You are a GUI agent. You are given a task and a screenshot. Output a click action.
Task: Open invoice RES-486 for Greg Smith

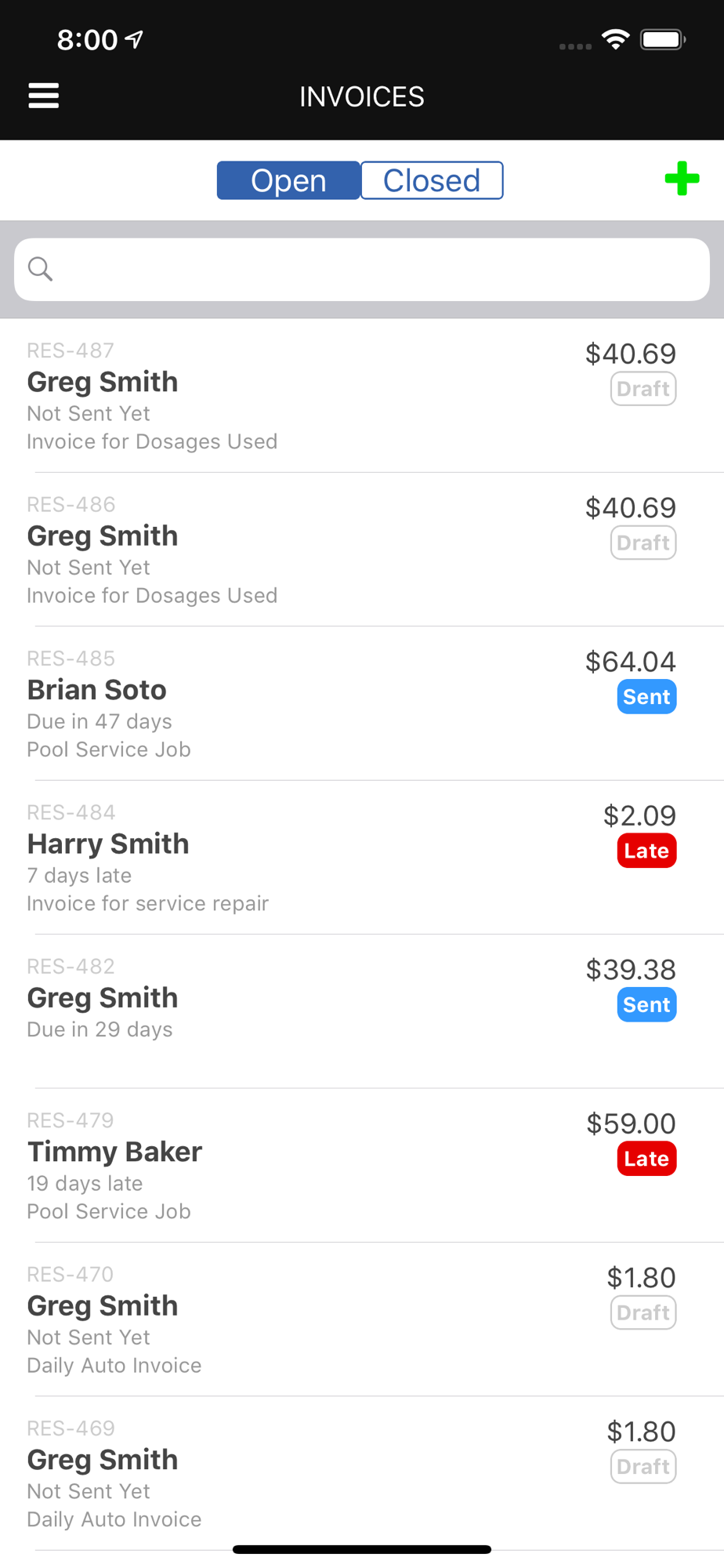point(362,550)
